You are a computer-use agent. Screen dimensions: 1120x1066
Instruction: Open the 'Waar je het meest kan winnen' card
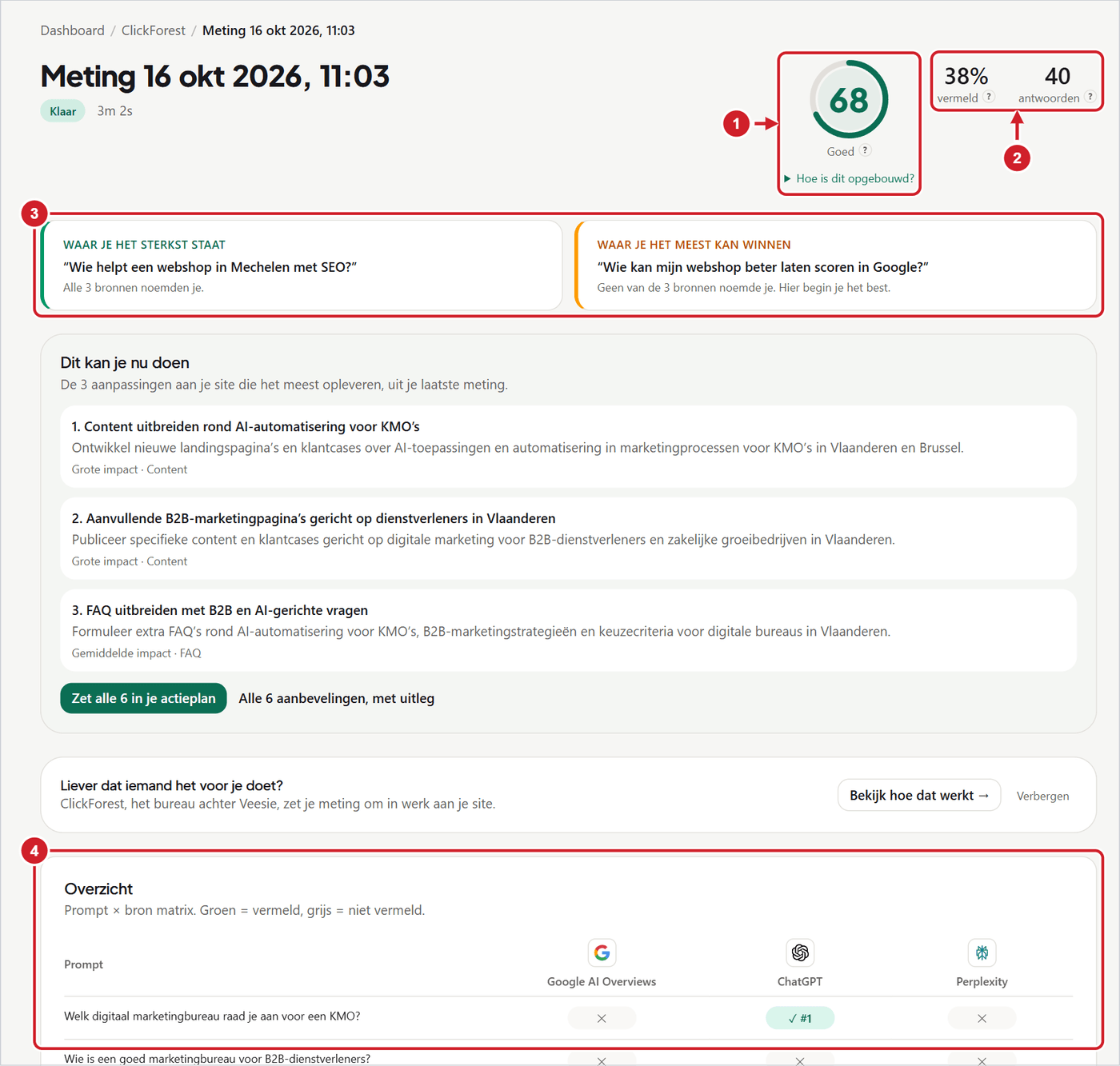click(835, 266)
